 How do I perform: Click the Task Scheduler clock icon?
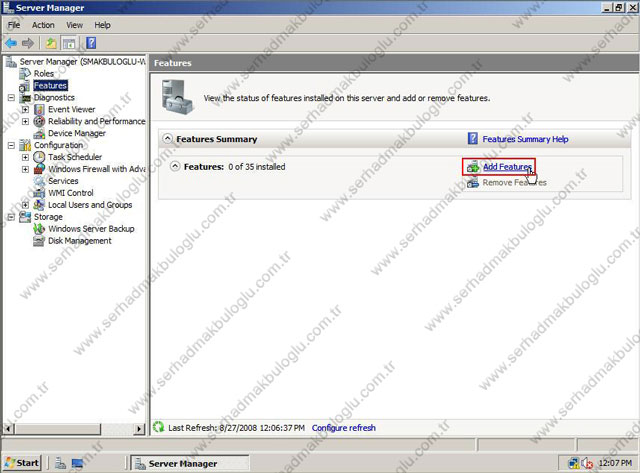pos(39,157)
